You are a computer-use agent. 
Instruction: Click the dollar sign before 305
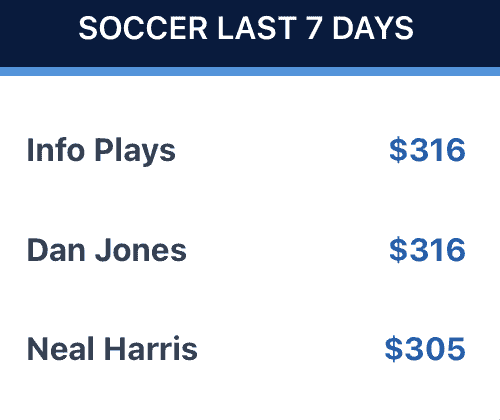[x=393, y=349]
